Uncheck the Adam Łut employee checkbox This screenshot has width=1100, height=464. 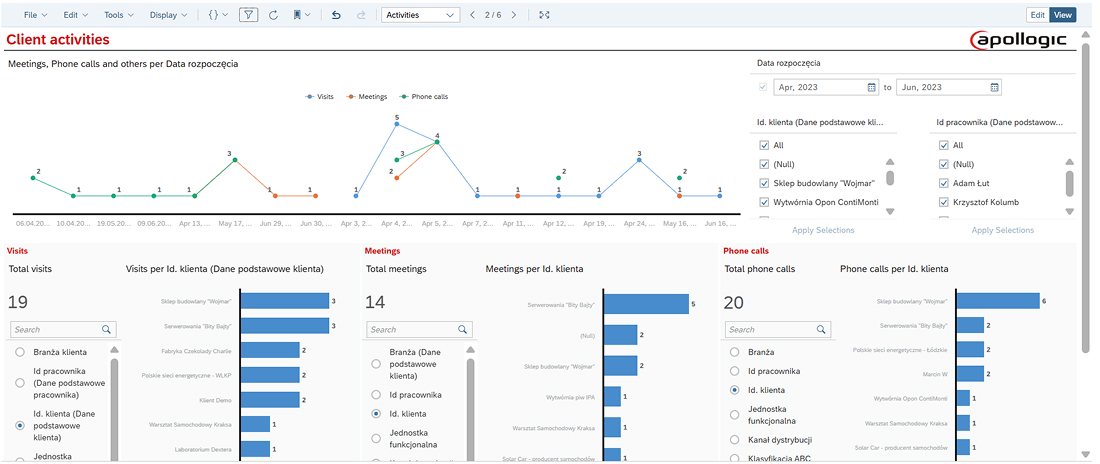pyautogui.click(x=942, y=183)
